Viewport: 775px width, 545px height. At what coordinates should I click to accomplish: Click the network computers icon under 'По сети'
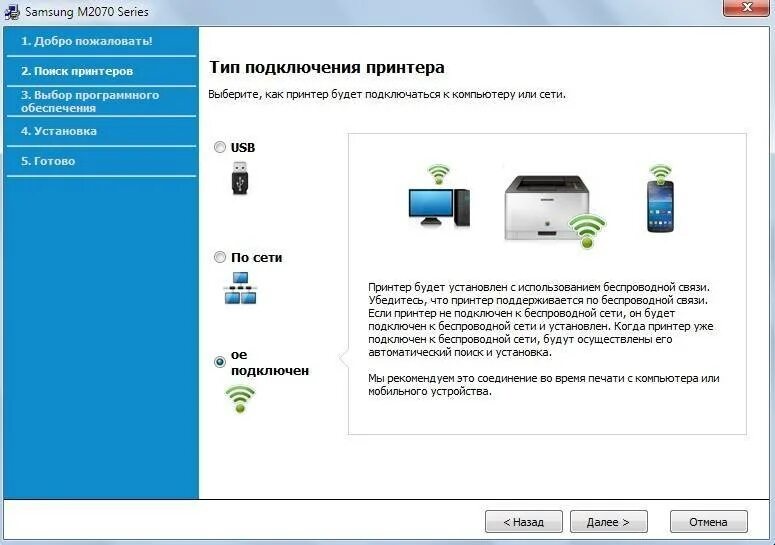click(240, 288)
